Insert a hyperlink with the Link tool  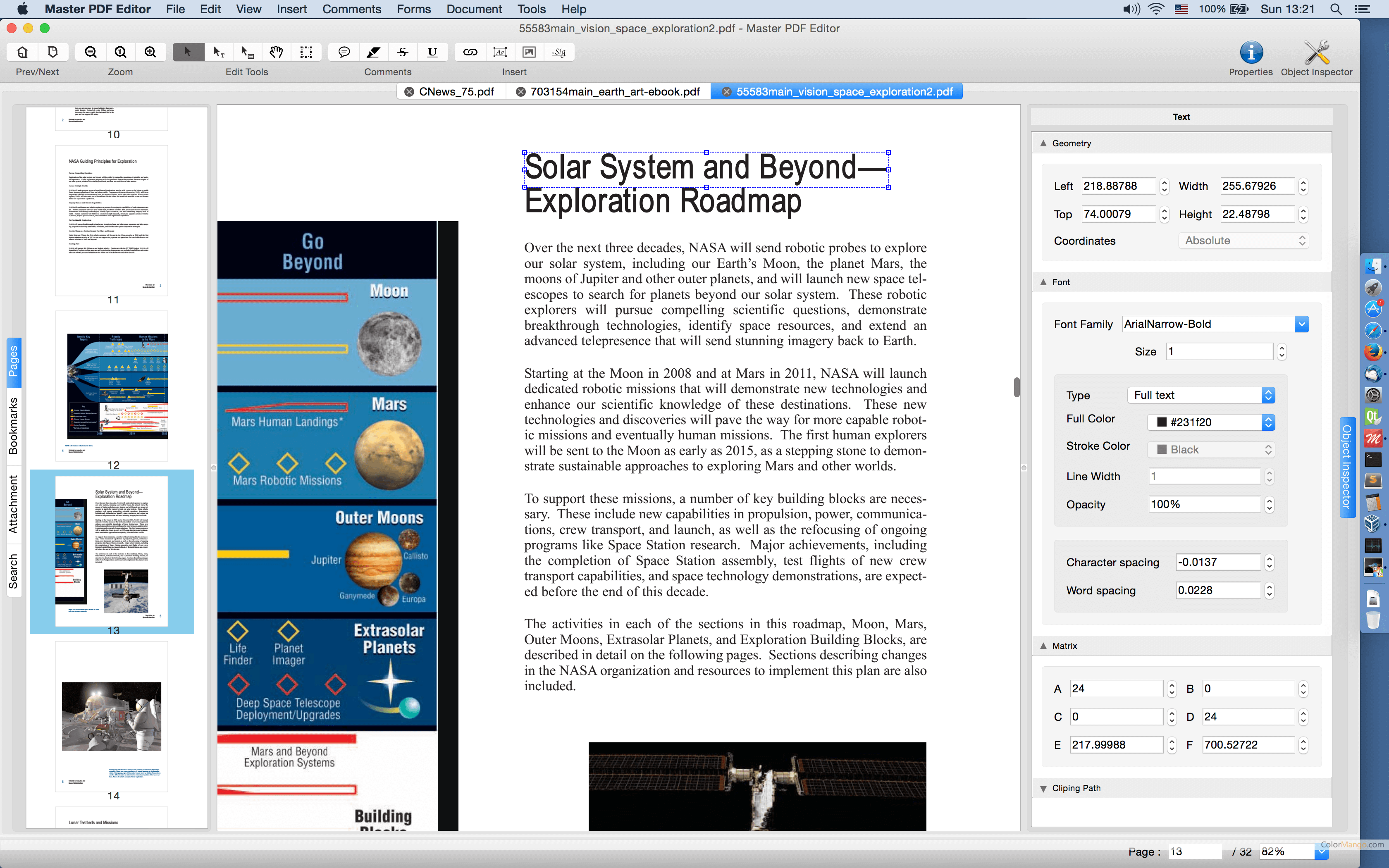coord(470,52)
